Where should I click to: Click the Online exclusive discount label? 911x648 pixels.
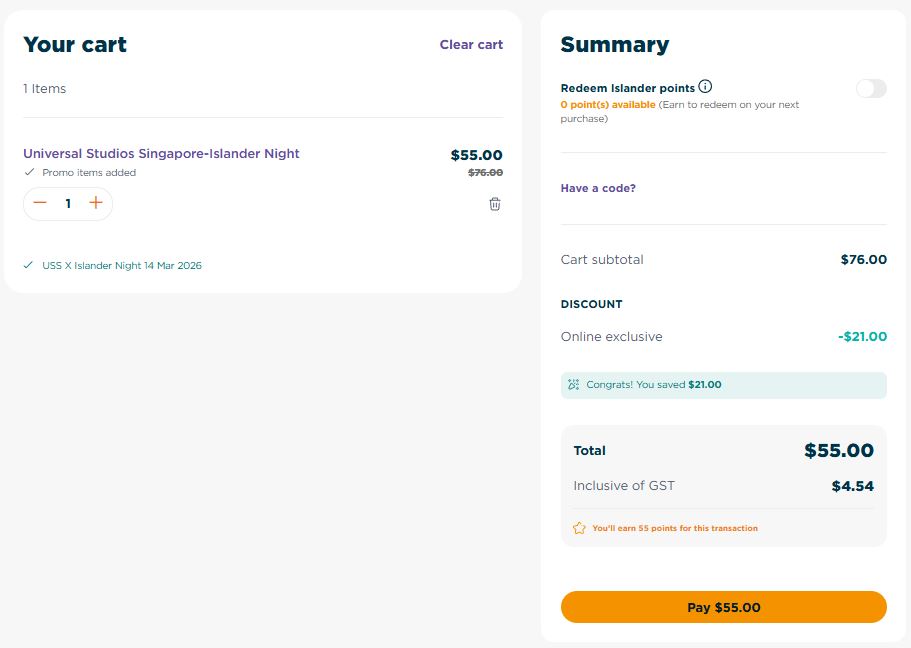point(611,337)
